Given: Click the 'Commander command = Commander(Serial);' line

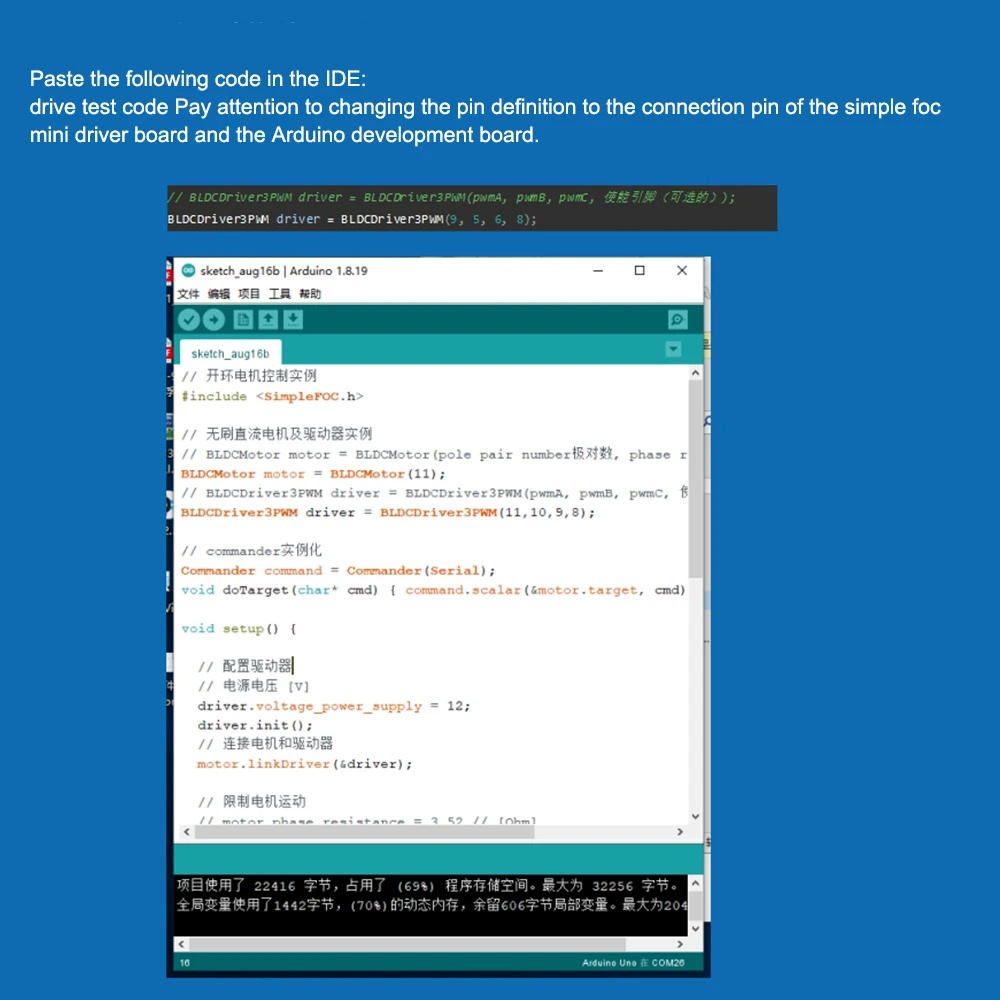Looking at the screenshot, I should 338,571.
